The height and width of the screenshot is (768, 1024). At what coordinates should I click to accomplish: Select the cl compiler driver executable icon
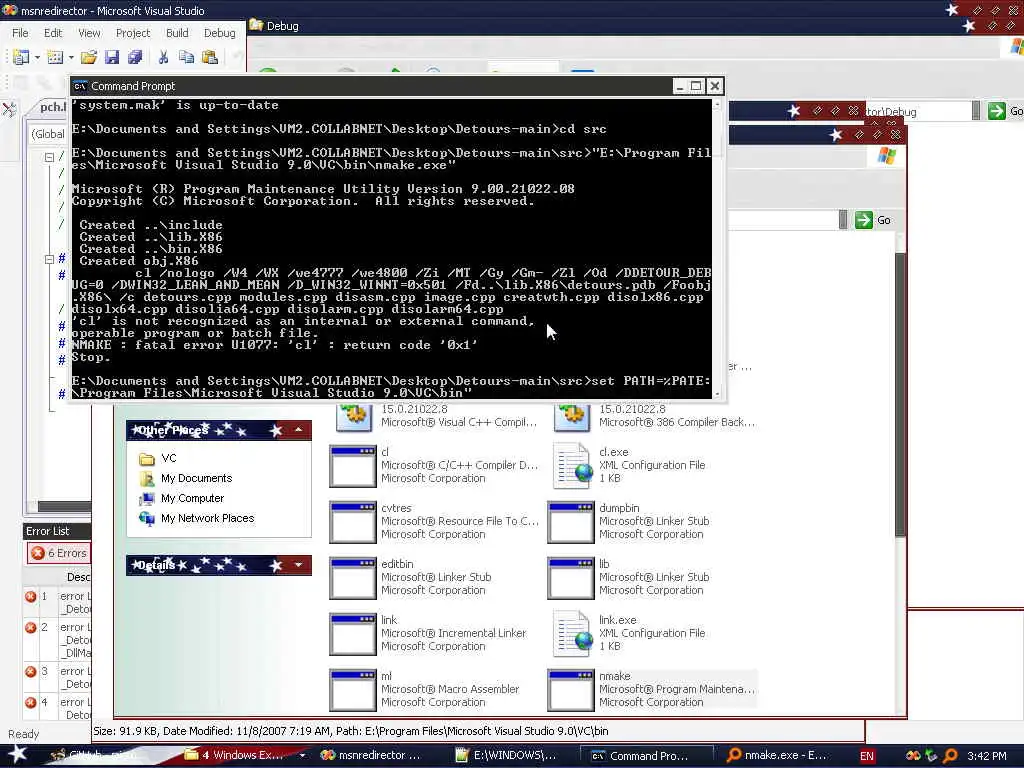353,466
